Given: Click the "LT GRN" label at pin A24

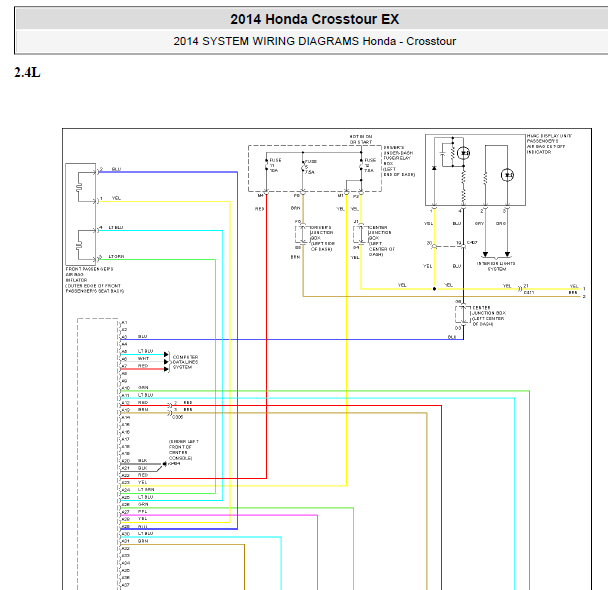Looking at the screenshot, I should (x=146, y=490).
